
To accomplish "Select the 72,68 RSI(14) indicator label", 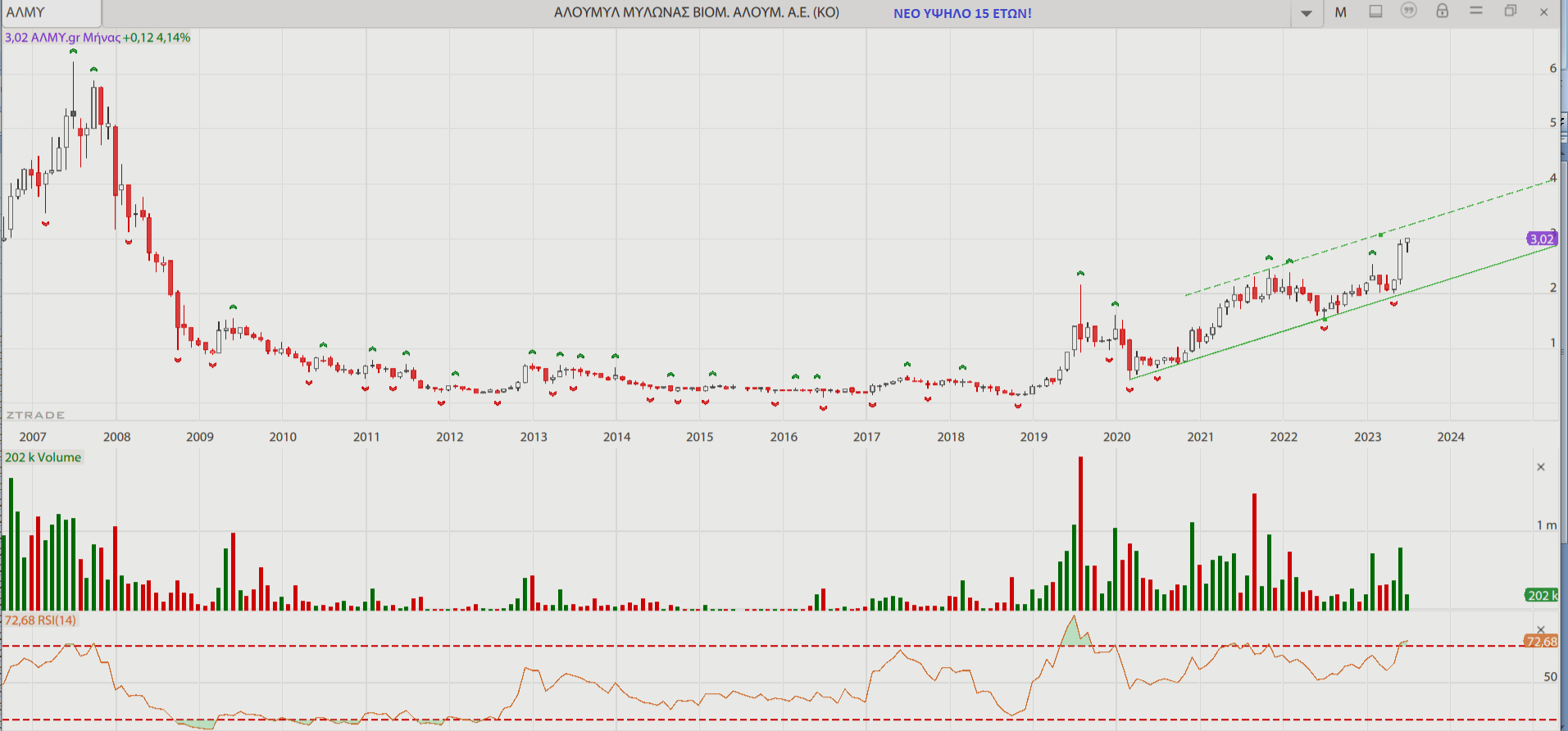I will coord(40,620).
